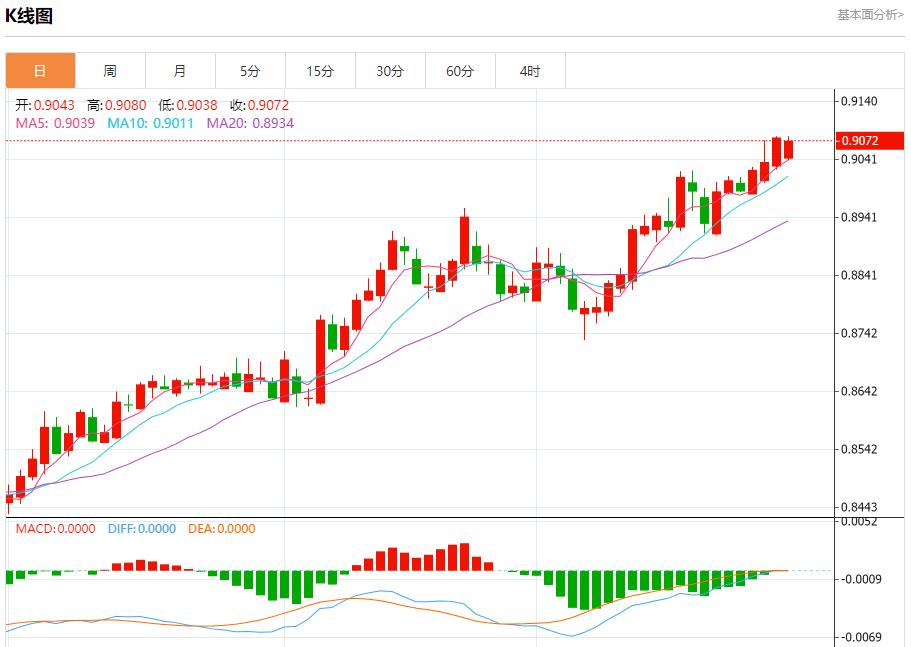Open the 4时 timeframe tab
Image resolution: width=911 pixels, height=647 pixels.
(x=530, y=71)
